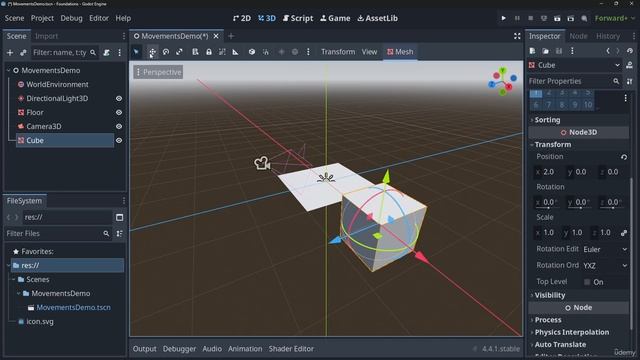The image size is (640, 360).
Task: Open Rotation Edit Mode Euler dropdown
Action: click(x=605, y=249)
